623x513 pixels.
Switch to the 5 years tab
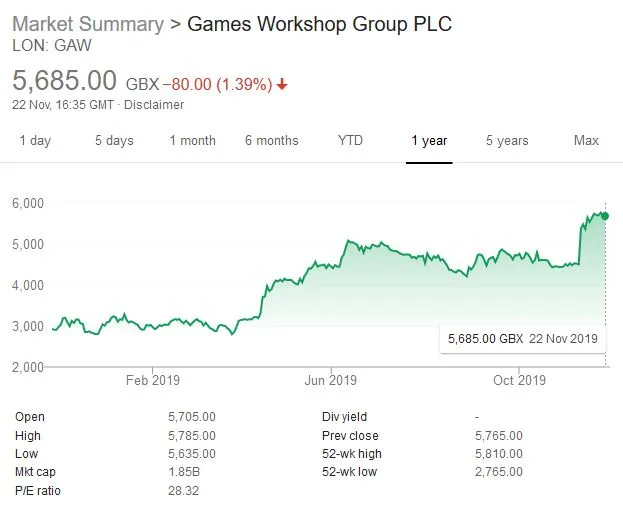coord(507,141)
